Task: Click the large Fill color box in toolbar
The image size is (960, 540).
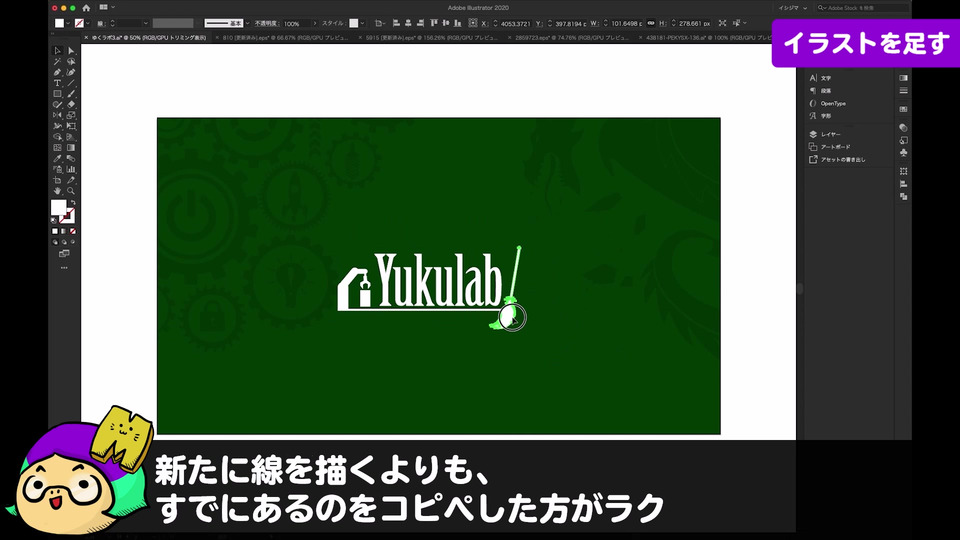Action: pyautogui.click(x=58, y=208)
